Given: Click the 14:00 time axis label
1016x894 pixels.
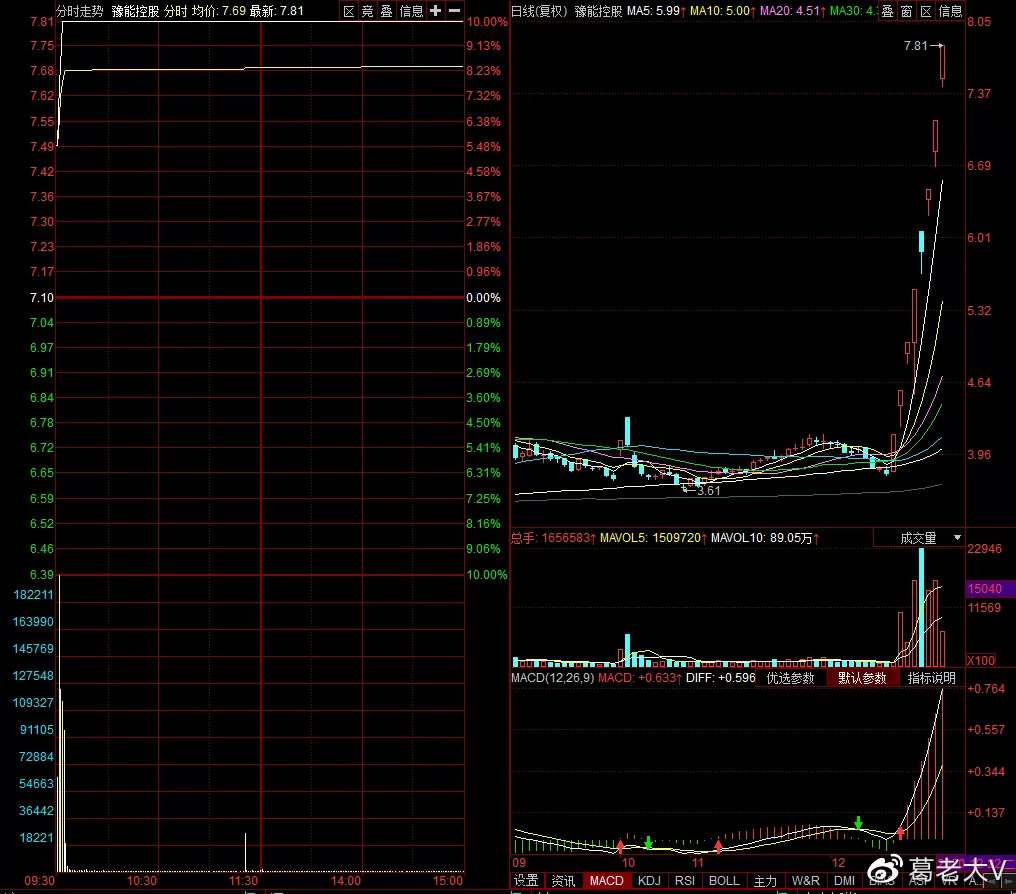Looking at the screenshot, I should (x=346, y=880).
